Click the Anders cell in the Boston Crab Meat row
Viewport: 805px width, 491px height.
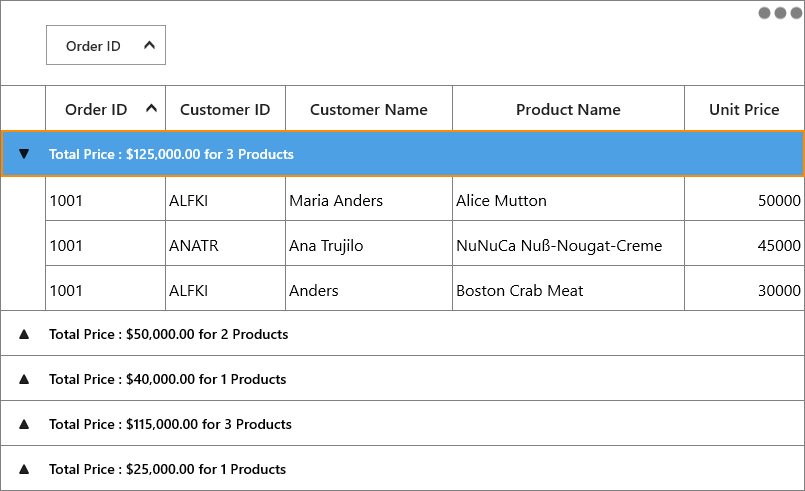pos(369,288)
